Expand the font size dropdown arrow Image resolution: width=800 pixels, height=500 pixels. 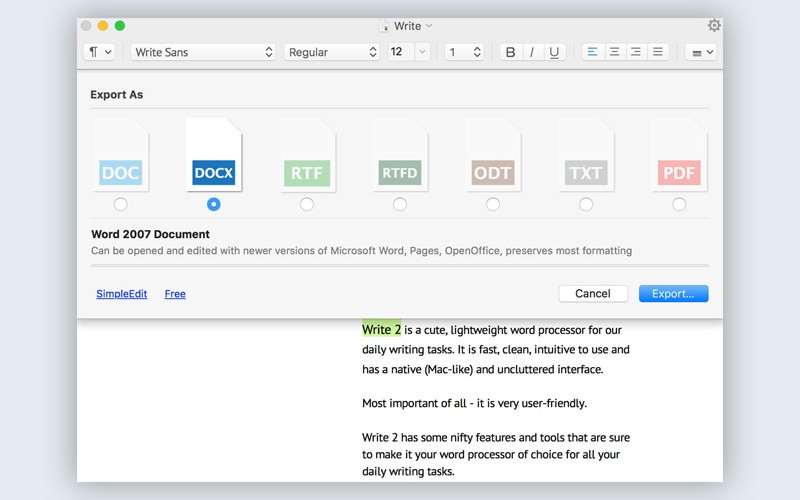pos(422,52)
